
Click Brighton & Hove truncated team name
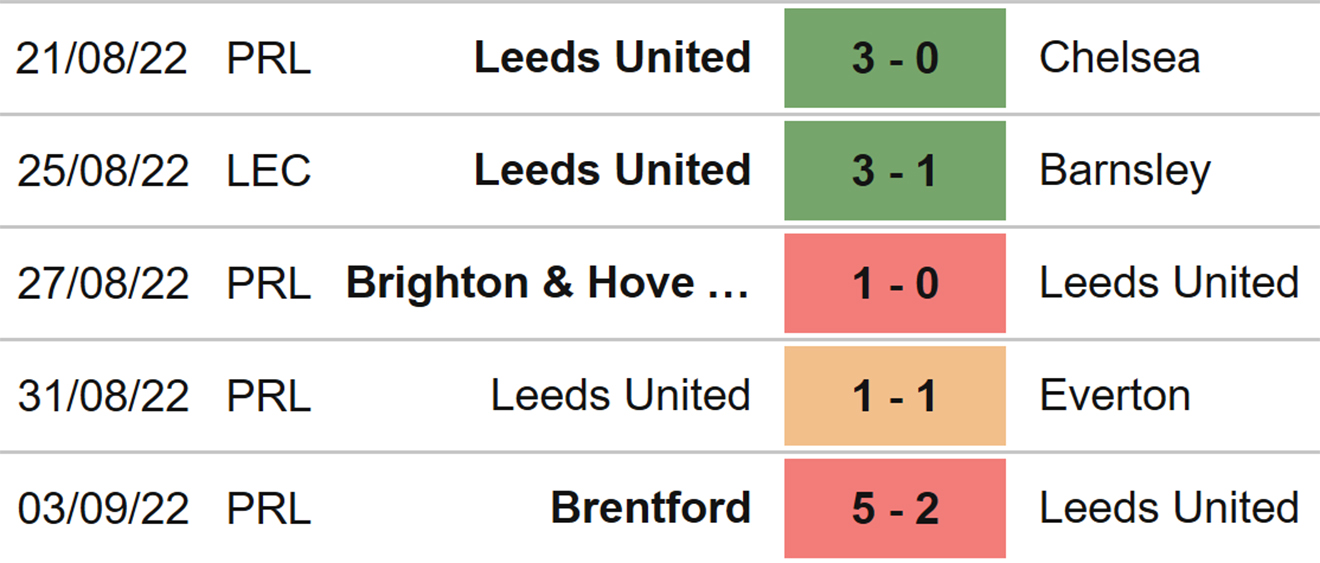coord(547,284)
